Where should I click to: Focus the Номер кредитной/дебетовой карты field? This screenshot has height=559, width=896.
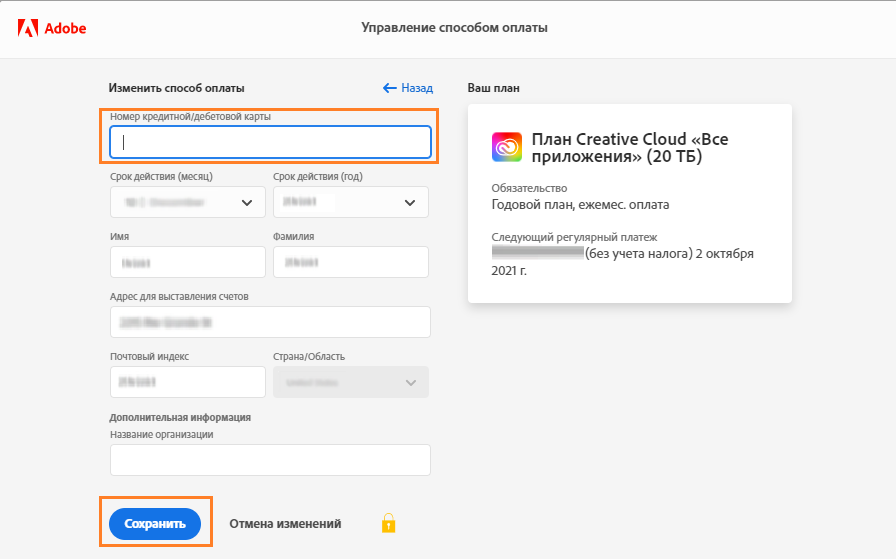coord(270,142)
